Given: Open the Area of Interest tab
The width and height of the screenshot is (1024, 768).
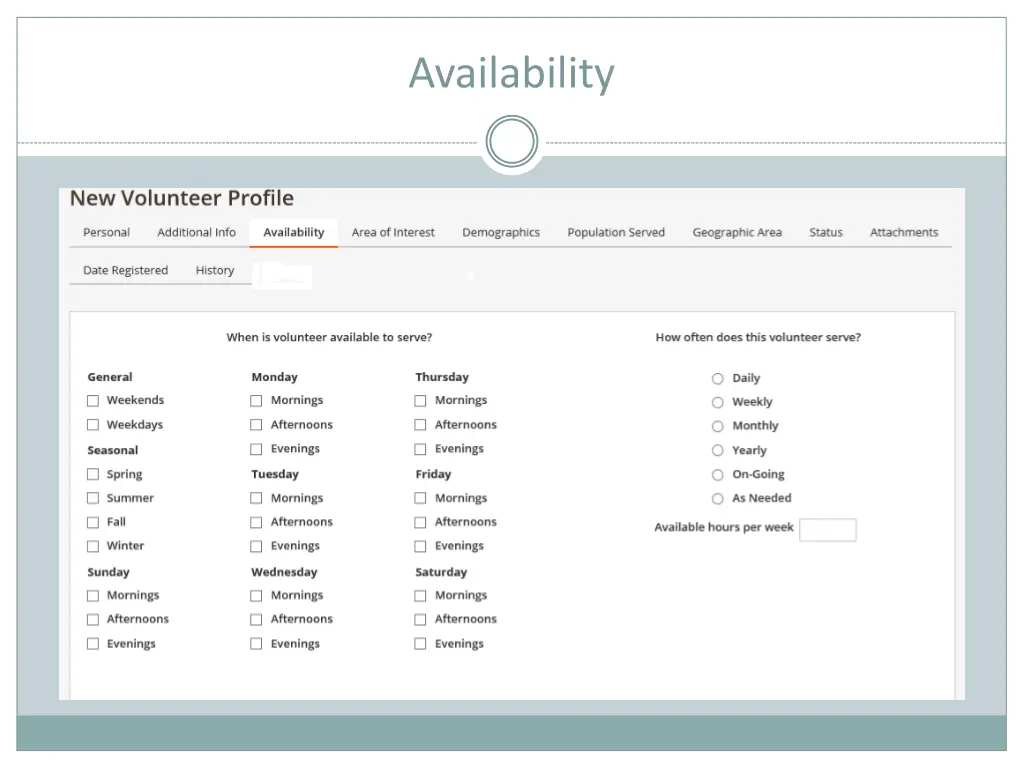Looking at the screenshot, I should pos(393,232).
